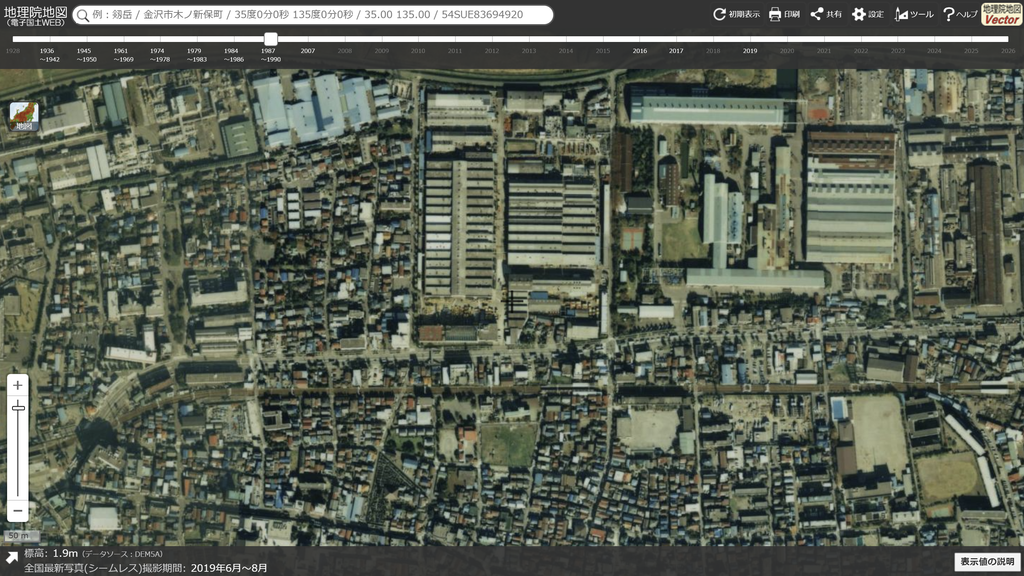Select the 1974~1978 photo period
Image resolution: width=1024 pixels, height=576 pixels.
click(158, 55)
